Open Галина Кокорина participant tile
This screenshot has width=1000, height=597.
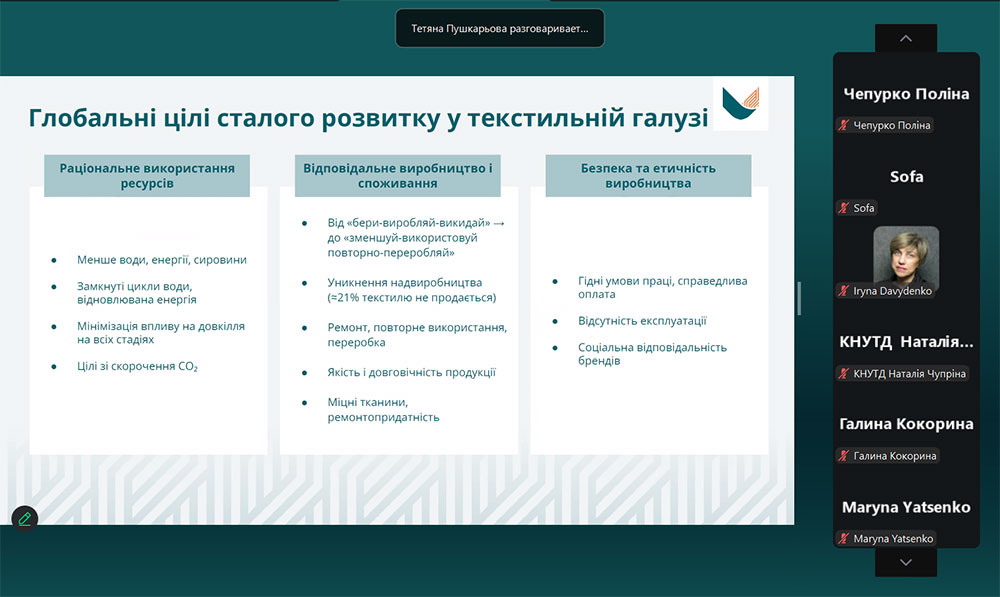[x=906, y=424]
